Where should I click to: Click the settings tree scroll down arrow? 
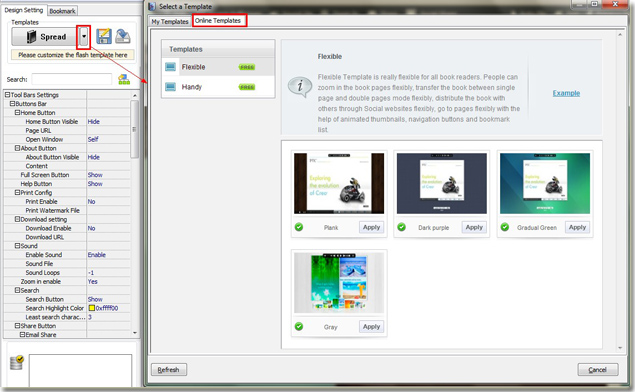tap(135, 333)
